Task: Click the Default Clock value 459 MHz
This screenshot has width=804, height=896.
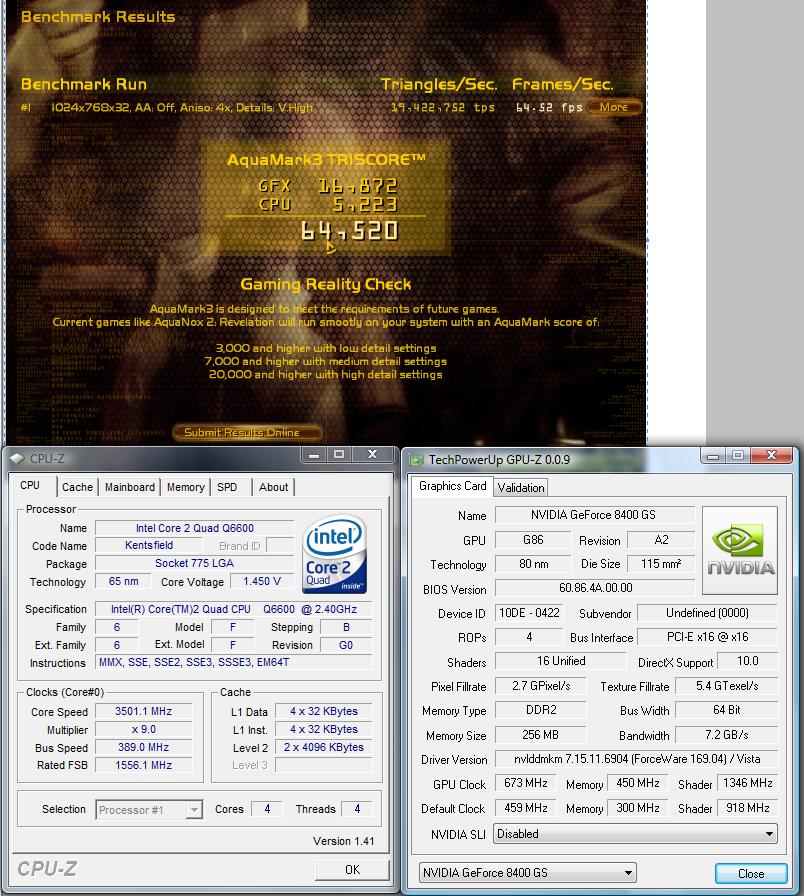Action: coord(525,808)
